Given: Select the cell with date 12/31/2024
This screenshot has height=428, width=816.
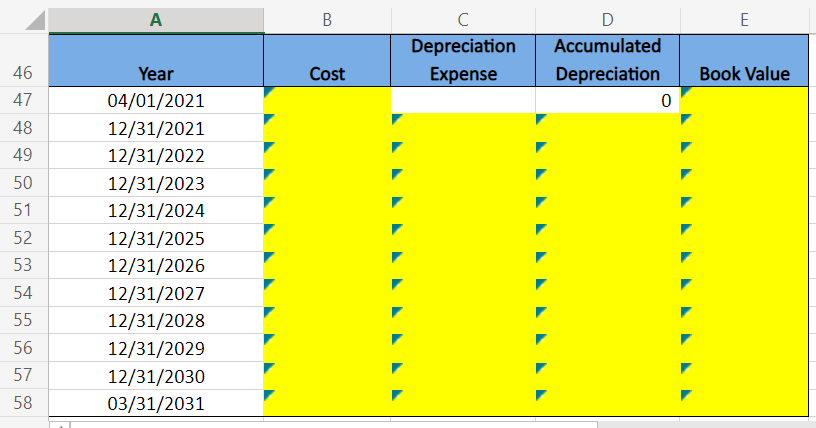Looking at the screenshot, I should tap(156, 210).
